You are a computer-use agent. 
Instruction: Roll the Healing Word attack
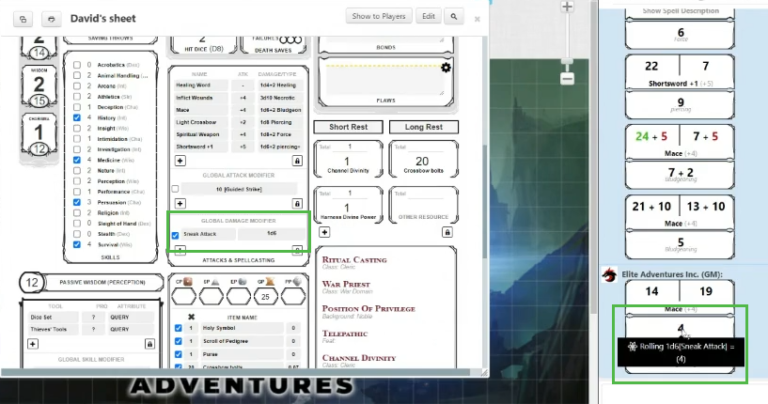click(x=201, y=85)
